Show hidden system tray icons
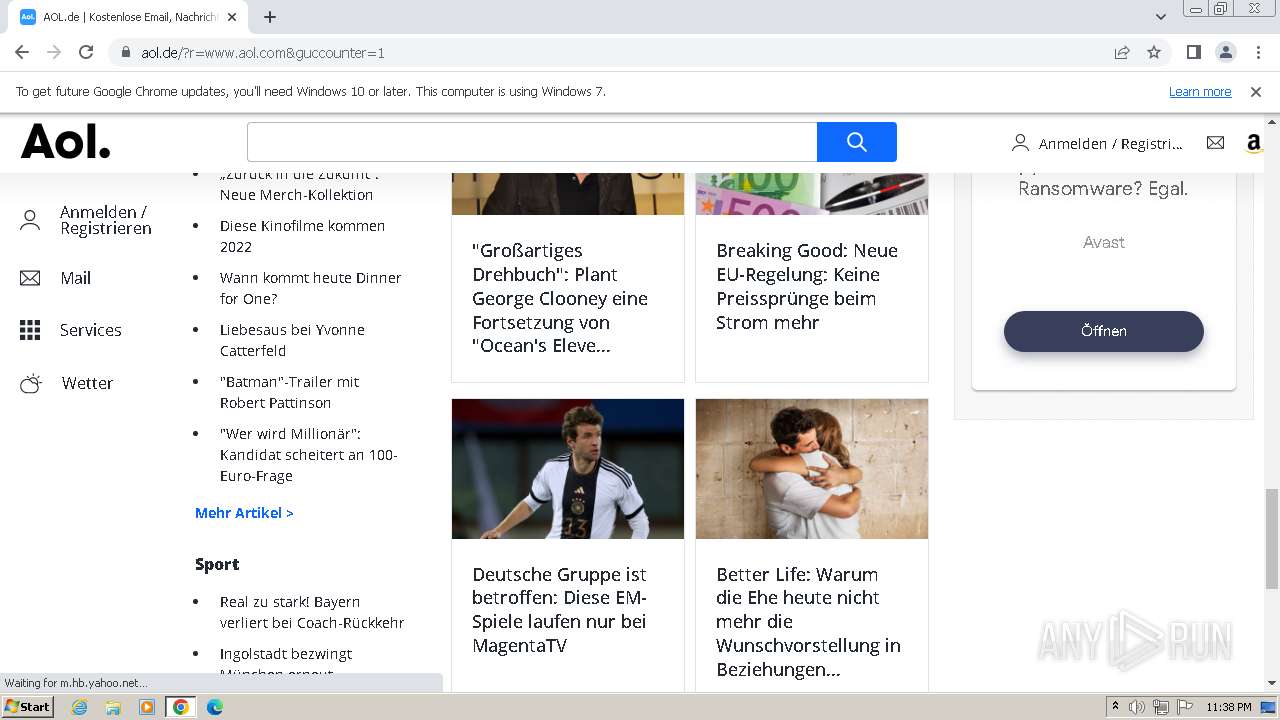The height and width of the screenshot is (720, 1280). point(1115,707)
